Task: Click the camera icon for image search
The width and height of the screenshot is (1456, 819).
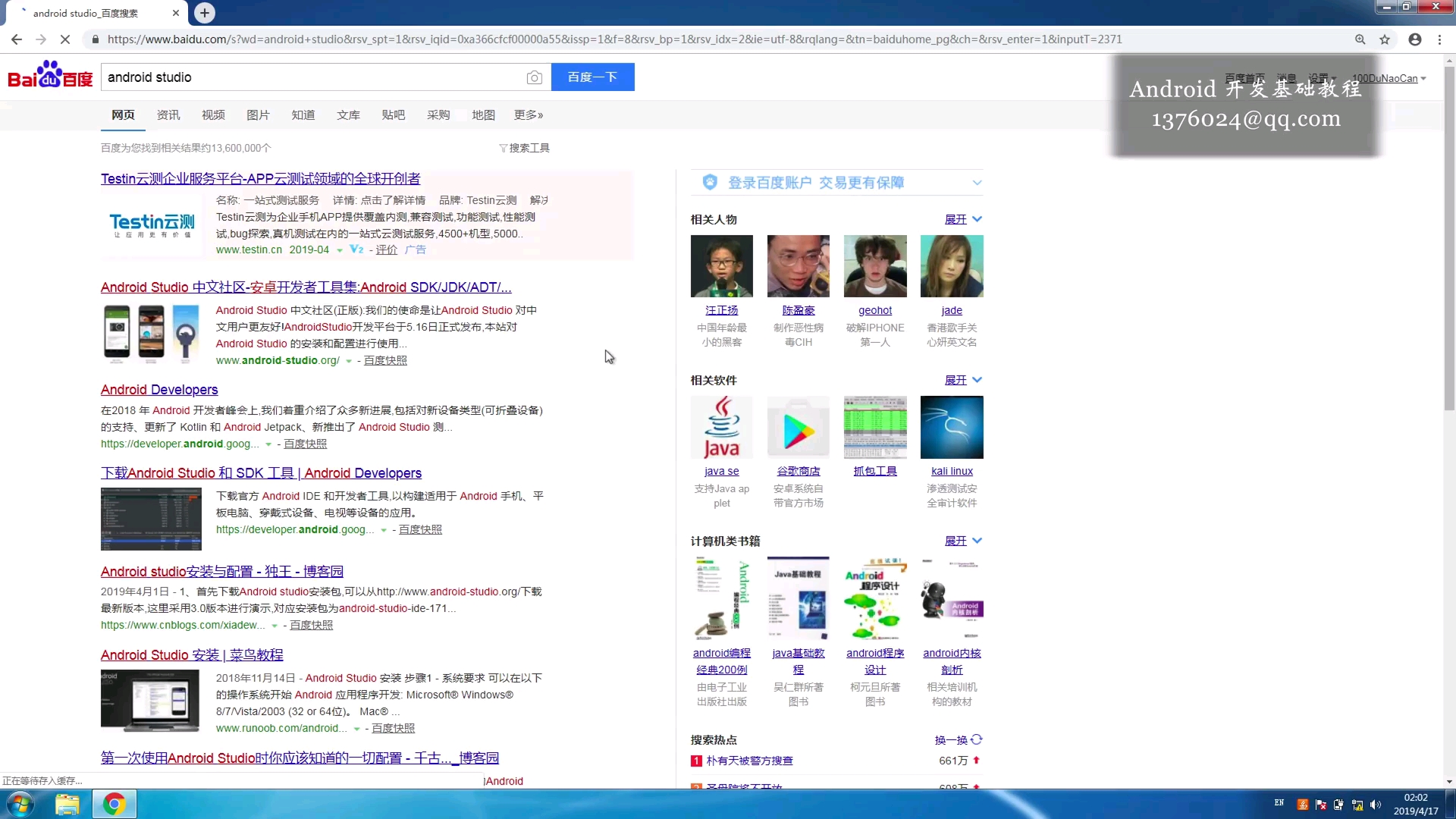Action: pyautogui.click(x=535, y=77)
